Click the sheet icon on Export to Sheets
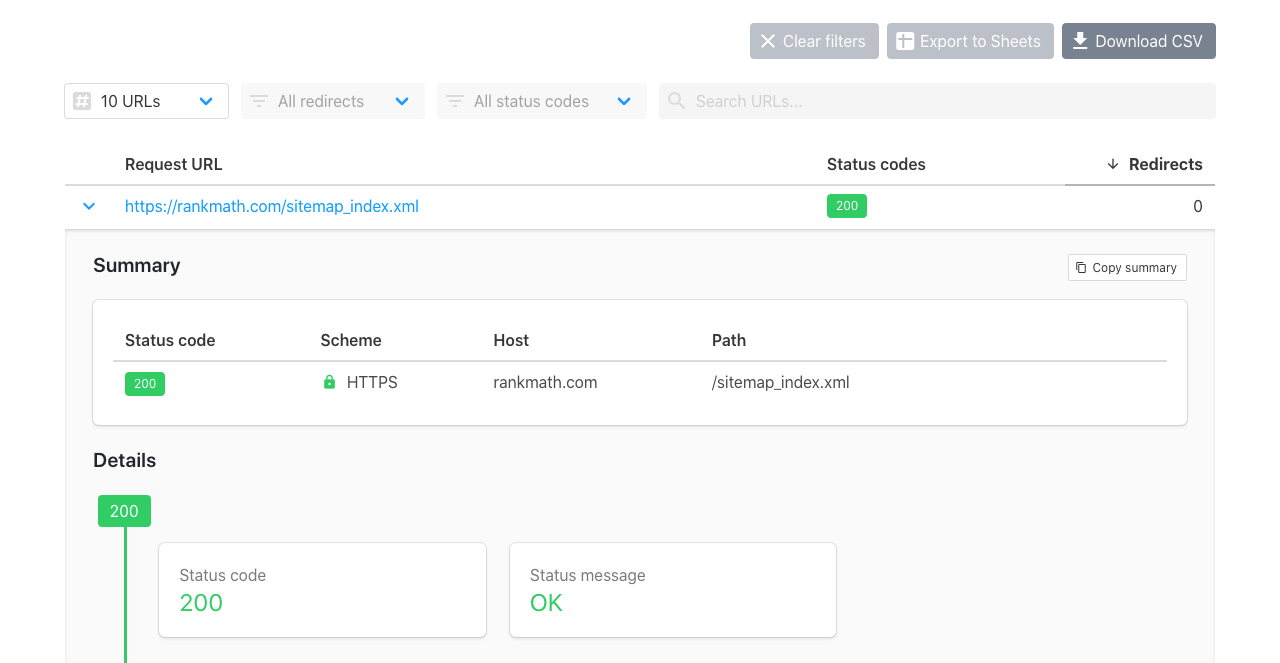The height and width of the screenshot is (663, 1280). pyautogui.click(x=905, y=41)
